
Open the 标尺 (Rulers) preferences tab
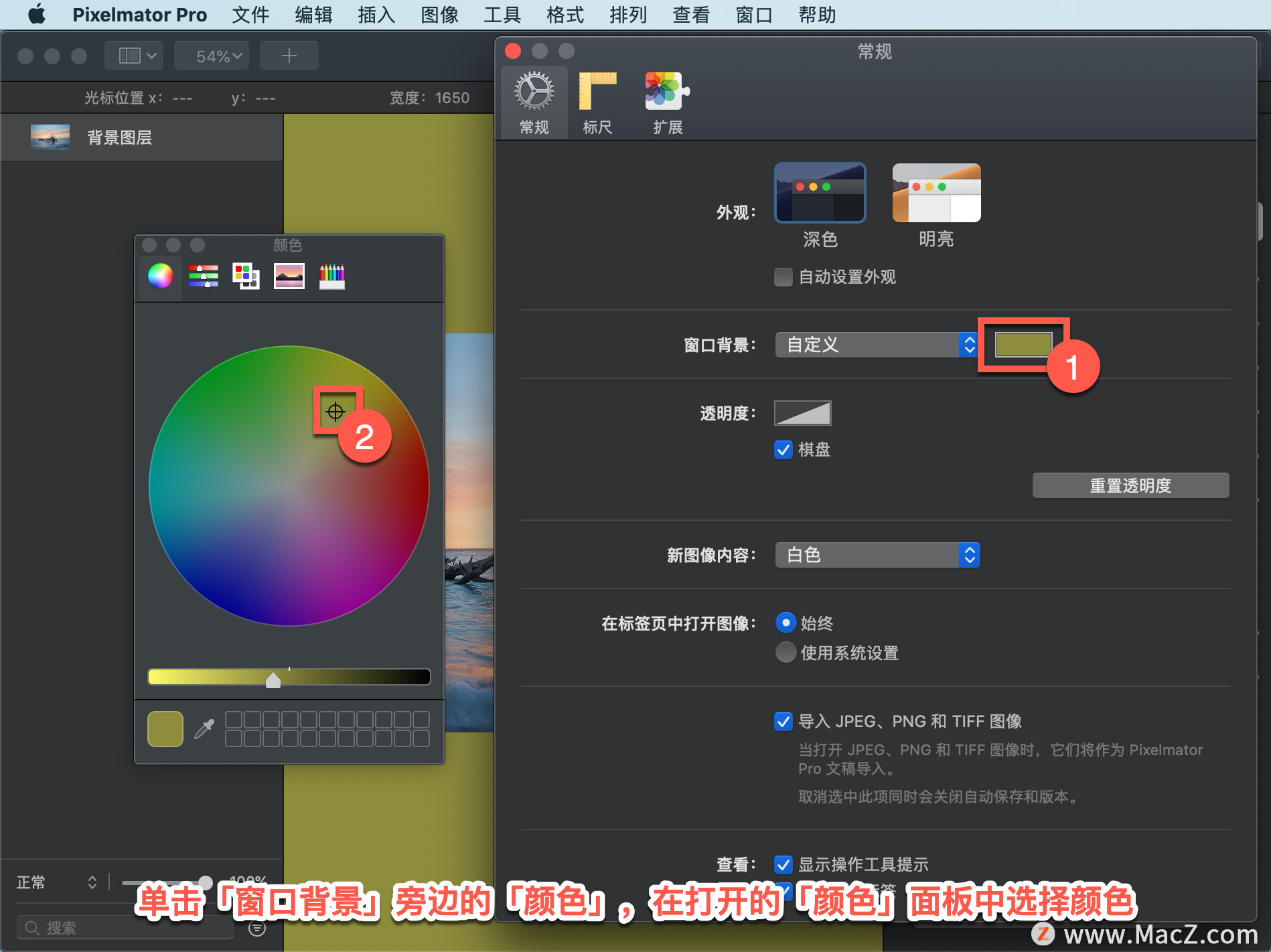(597, 103)
